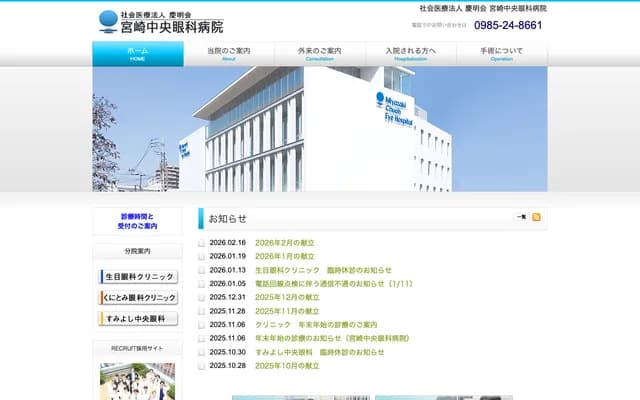Click the document icon beside 2026.01.19
640x400 pixels.
(201, 257)
